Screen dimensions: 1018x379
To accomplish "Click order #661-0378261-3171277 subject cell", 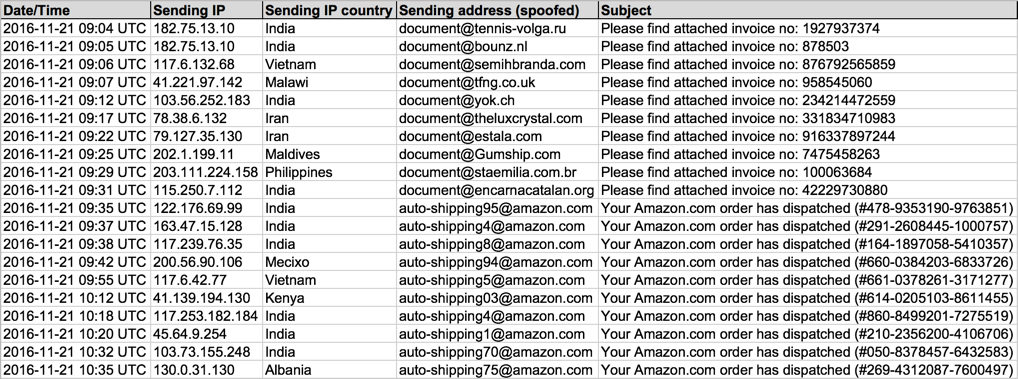I will click(808, 280).
